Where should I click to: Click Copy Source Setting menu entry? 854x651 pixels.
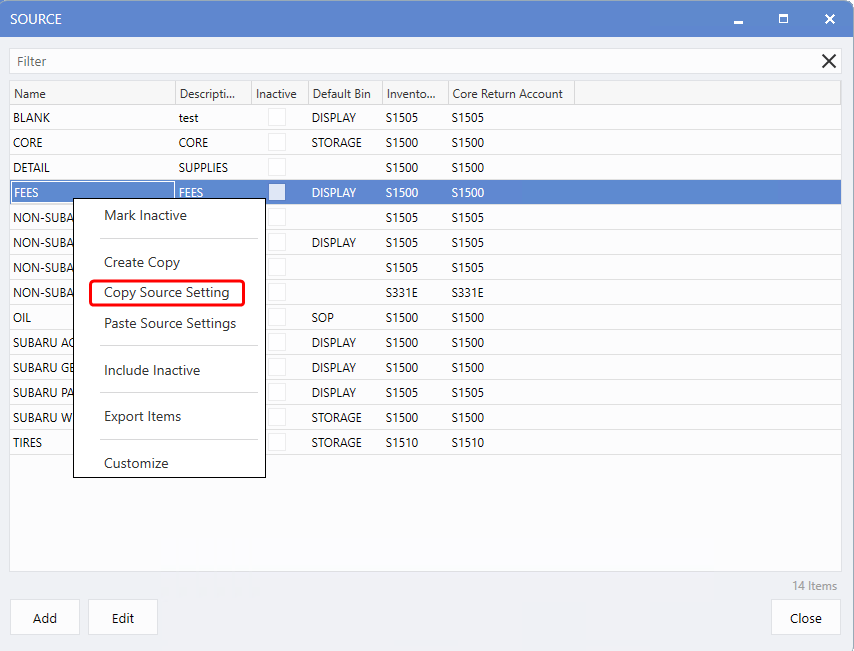pyautogui.click(x=167, y=293)
